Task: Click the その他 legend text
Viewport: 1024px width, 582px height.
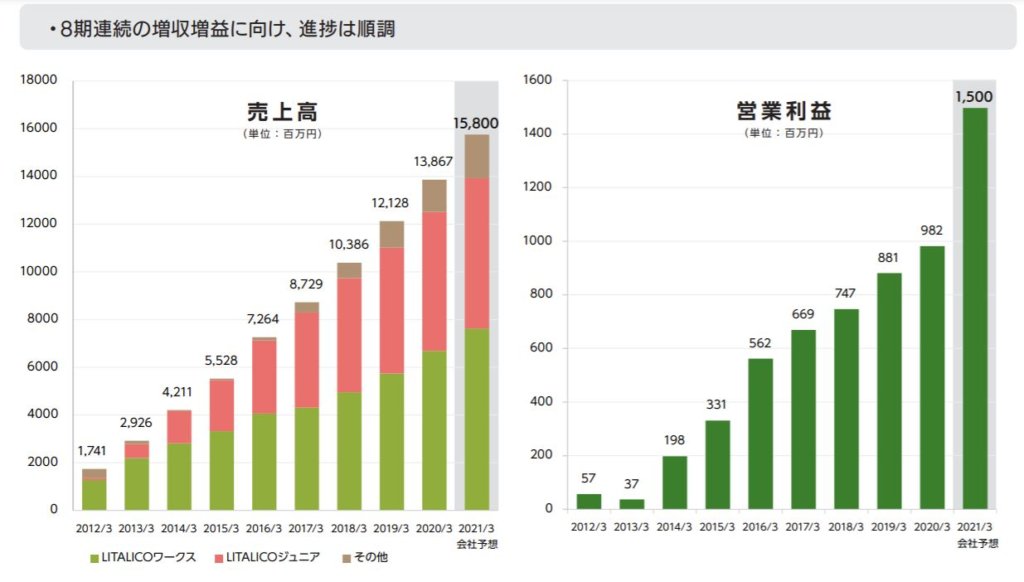Action: (x=371, y=558)
